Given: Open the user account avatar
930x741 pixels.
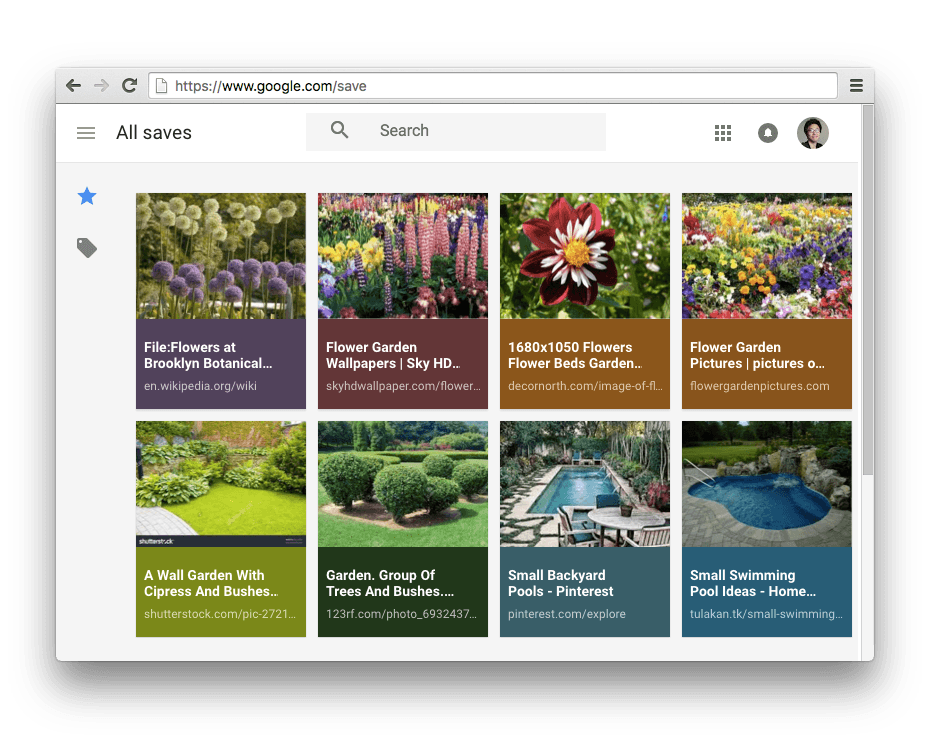Looking at the screenshot, I should click(x=812, y=133).
